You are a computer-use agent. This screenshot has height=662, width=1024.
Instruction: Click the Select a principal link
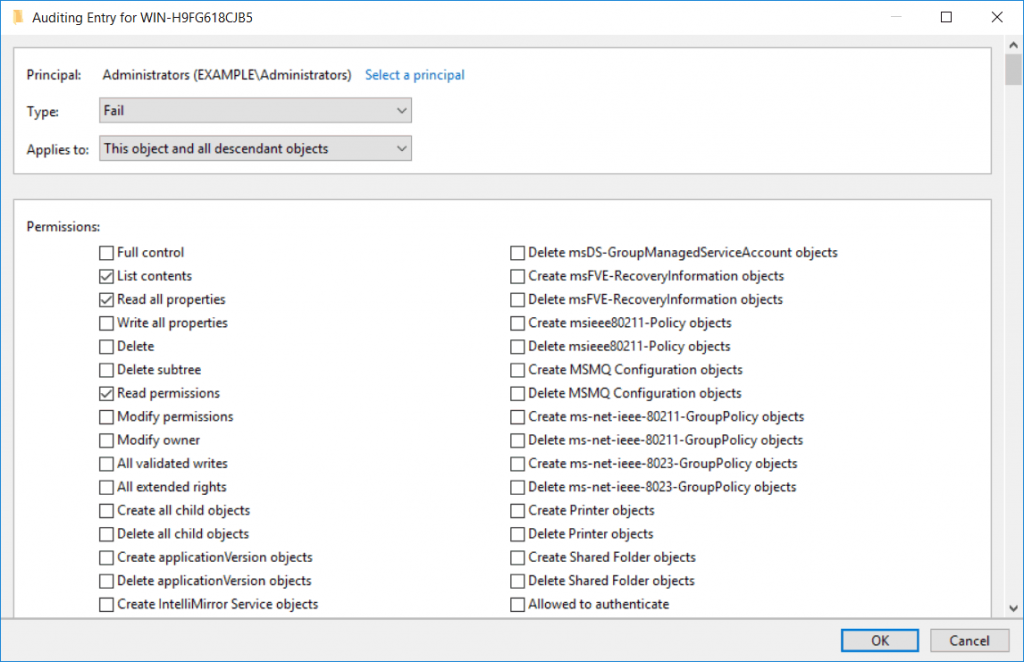coord(414,75)
